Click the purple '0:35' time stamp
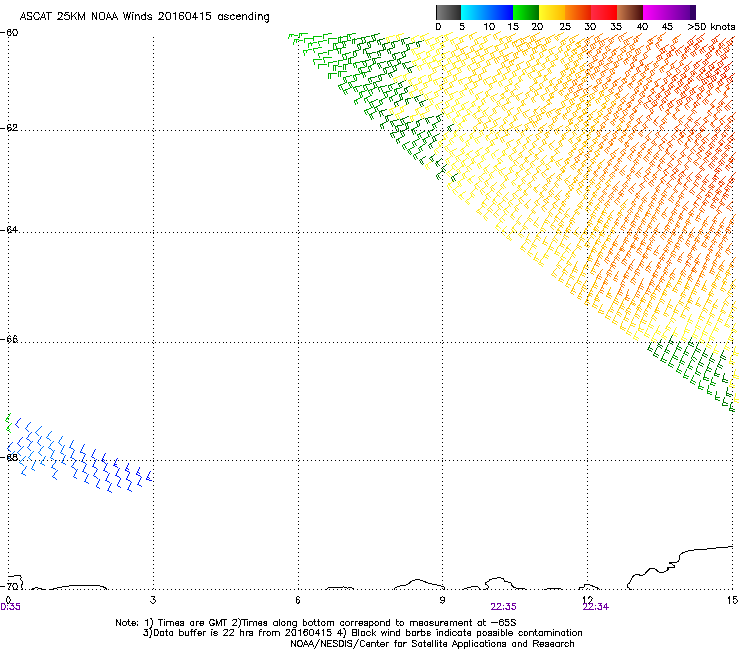 [10, 607]
